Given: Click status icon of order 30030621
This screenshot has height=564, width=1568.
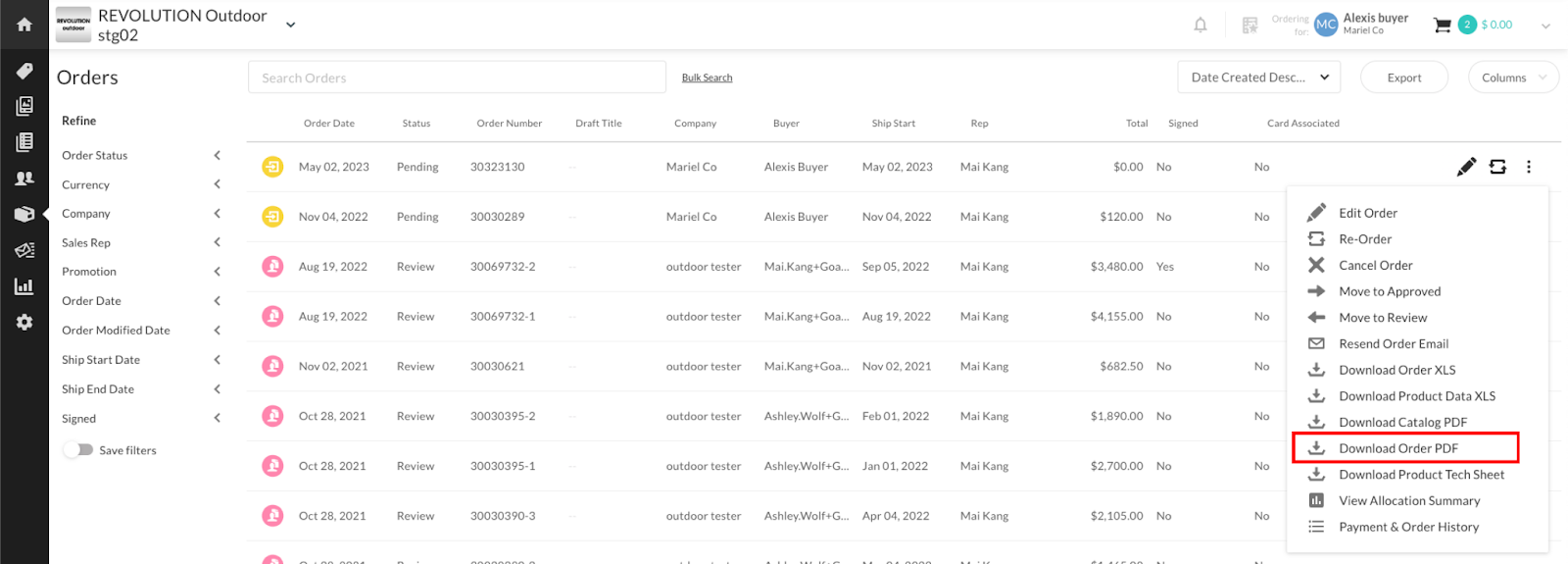Looking at the screenshot, I should tap(272, 367).
